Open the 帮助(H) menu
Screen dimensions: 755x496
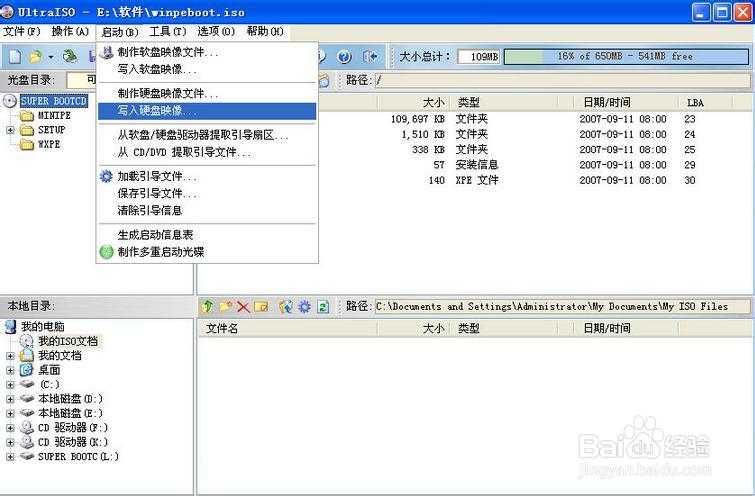pyautogui.click(x=265, y=32)
